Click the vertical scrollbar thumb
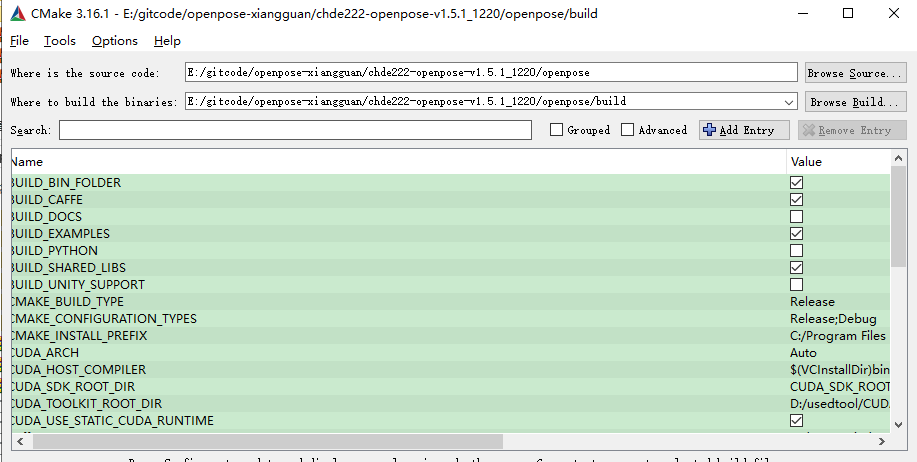The height and width of the screenshot is (462, 917). coord(899,215)
